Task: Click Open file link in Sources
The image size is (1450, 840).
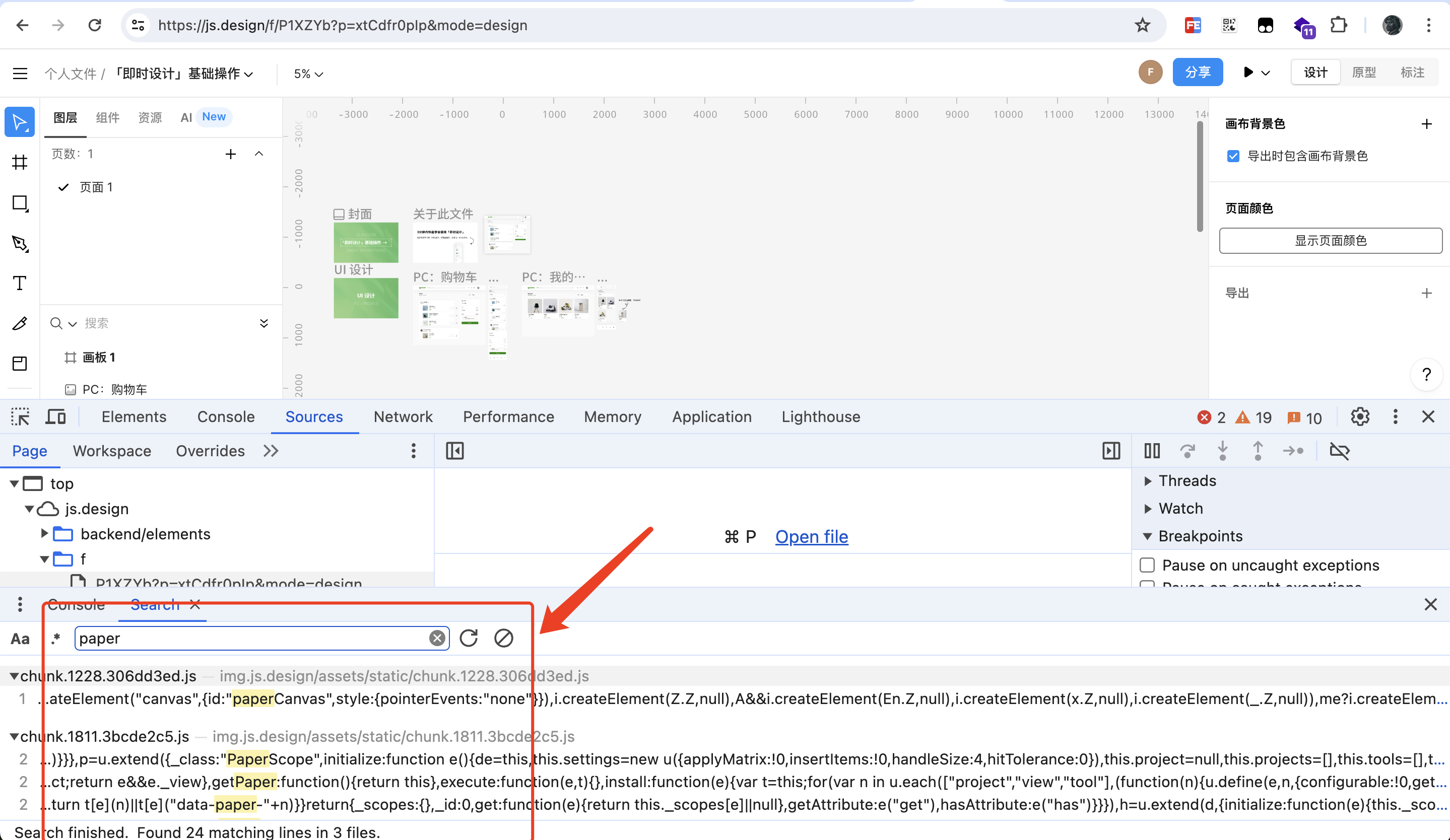Action: coord(812,536)
